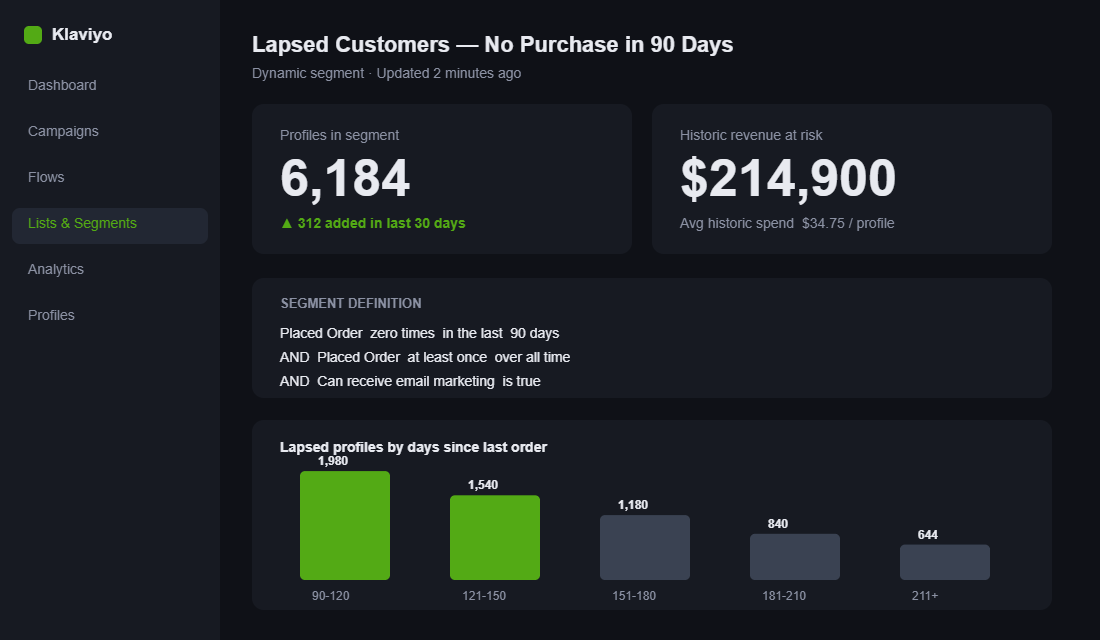Select the $214,900 revenue figure
The height and width of the screenshot is (640, 1100).
788,178
